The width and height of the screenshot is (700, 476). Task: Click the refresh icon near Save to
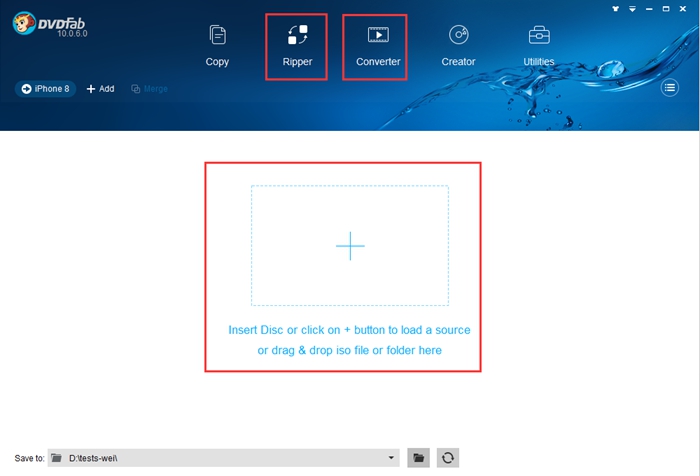click(x=448, y=458)
